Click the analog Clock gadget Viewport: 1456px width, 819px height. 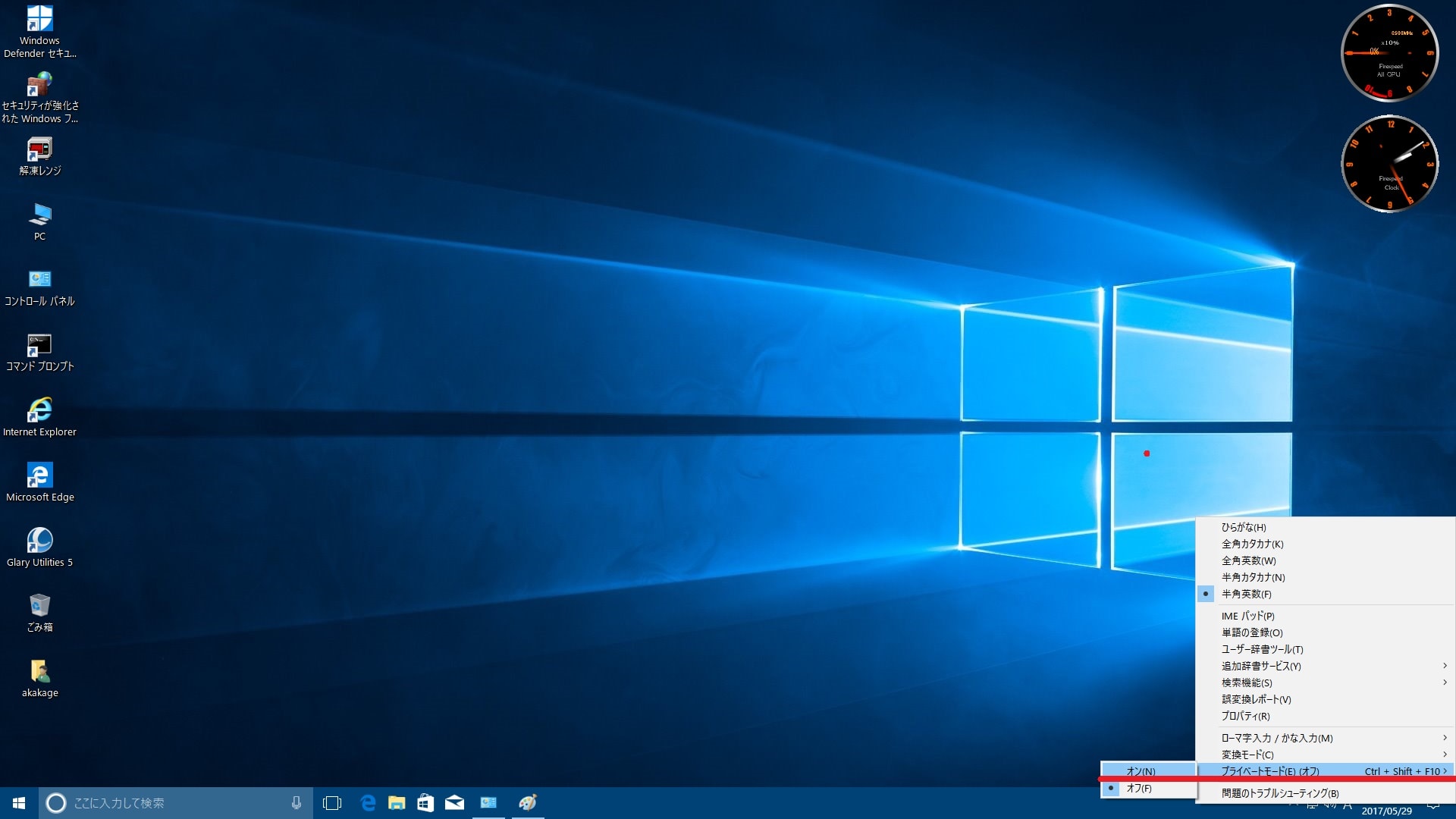tap(1389, 164)
